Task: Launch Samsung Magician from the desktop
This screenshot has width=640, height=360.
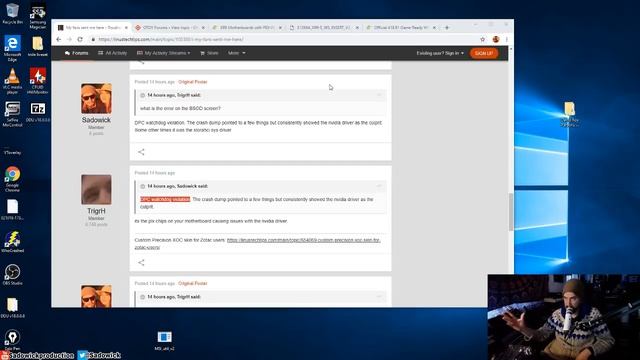Action: 38,15
